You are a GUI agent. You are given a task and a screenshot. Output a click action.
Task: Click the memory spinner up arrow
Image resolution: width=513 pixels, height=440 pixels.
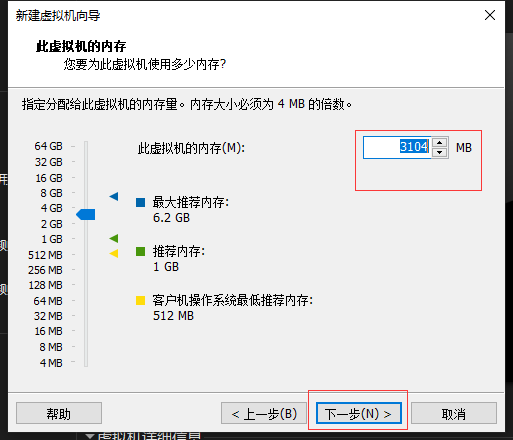tap(440, 143)
